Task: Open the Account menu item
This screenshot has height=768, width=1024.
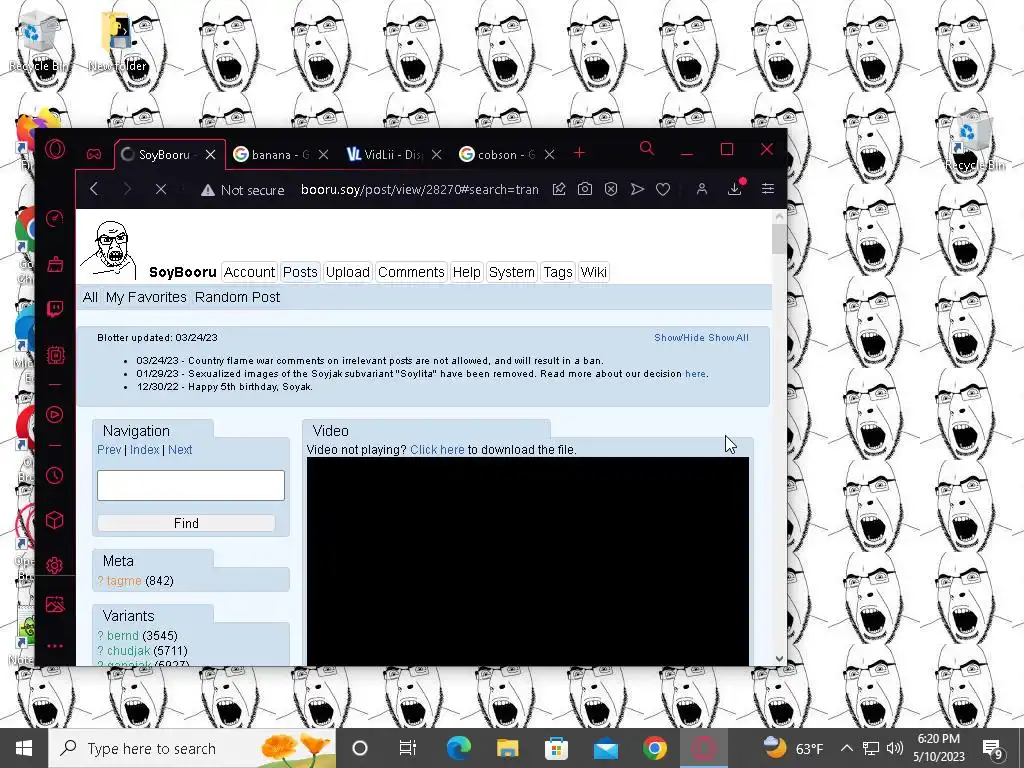Action: click(249, 272)
